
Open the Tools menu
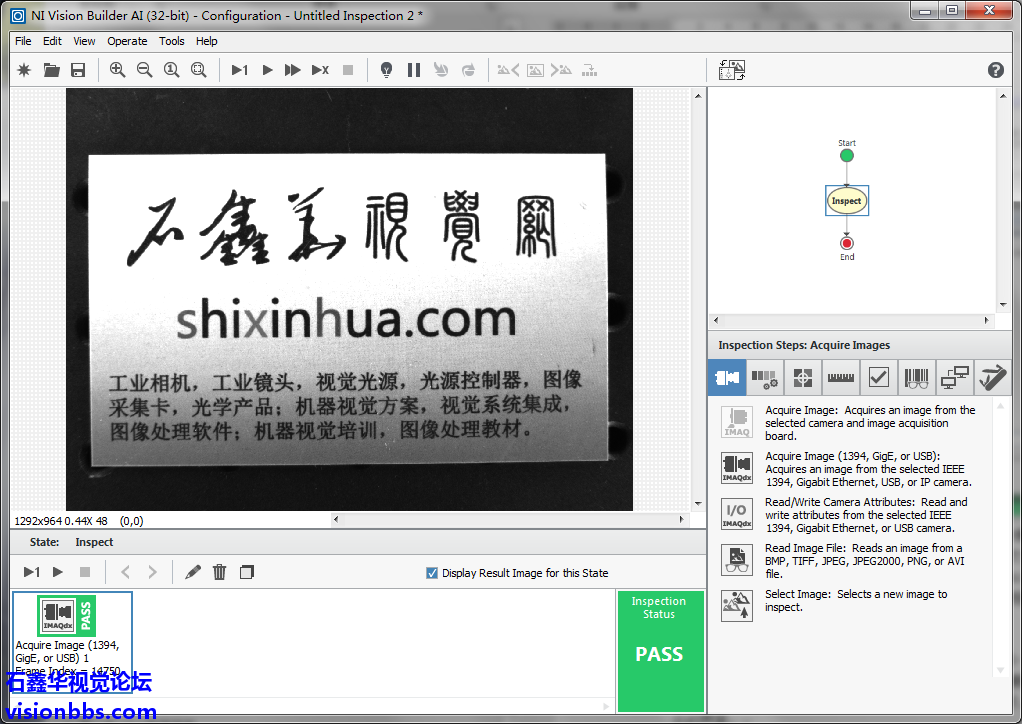point(172,41)
